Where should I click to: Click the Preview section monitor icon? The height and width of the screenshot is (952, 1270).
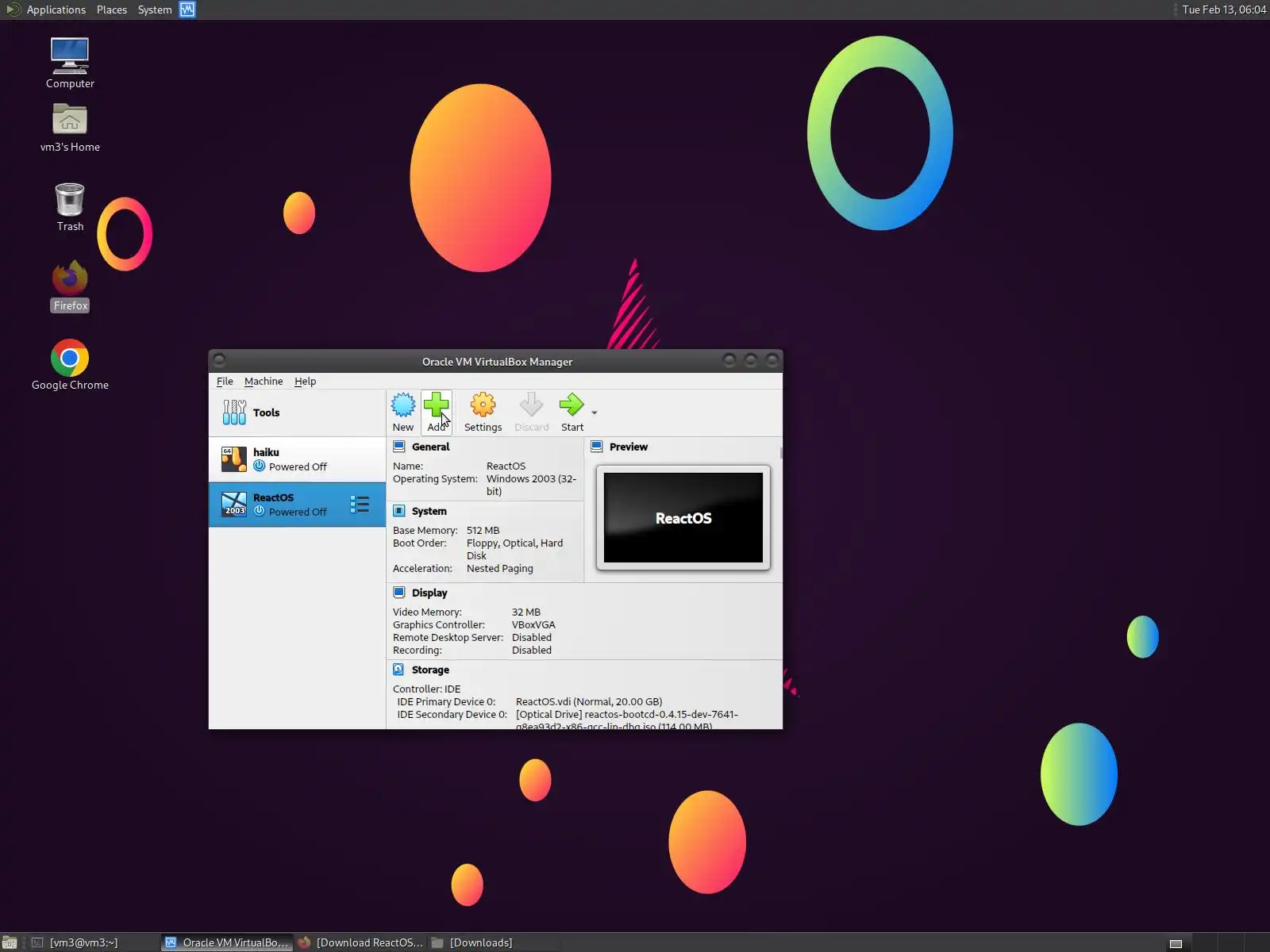tap(597, 447)
